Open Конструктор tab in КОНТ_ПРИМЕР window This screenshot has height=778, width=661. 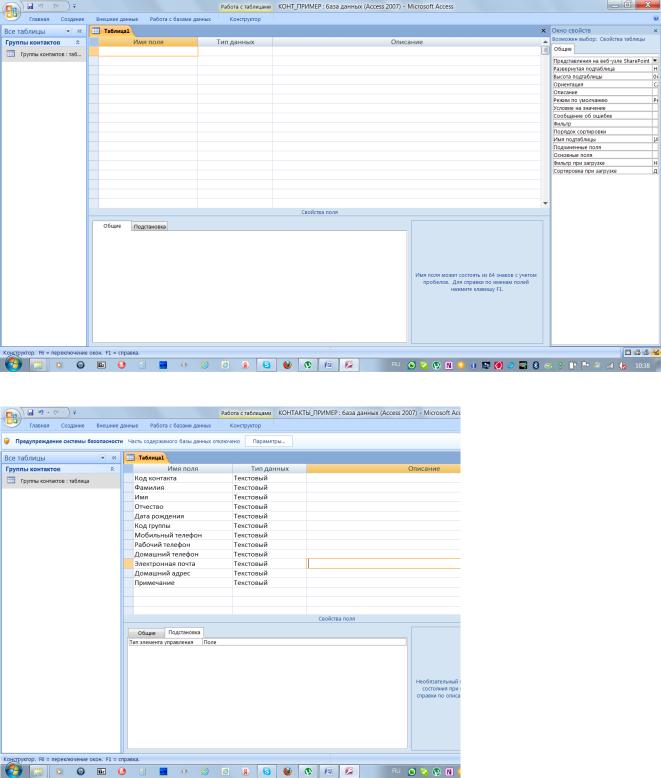click(x=245, y=19)
